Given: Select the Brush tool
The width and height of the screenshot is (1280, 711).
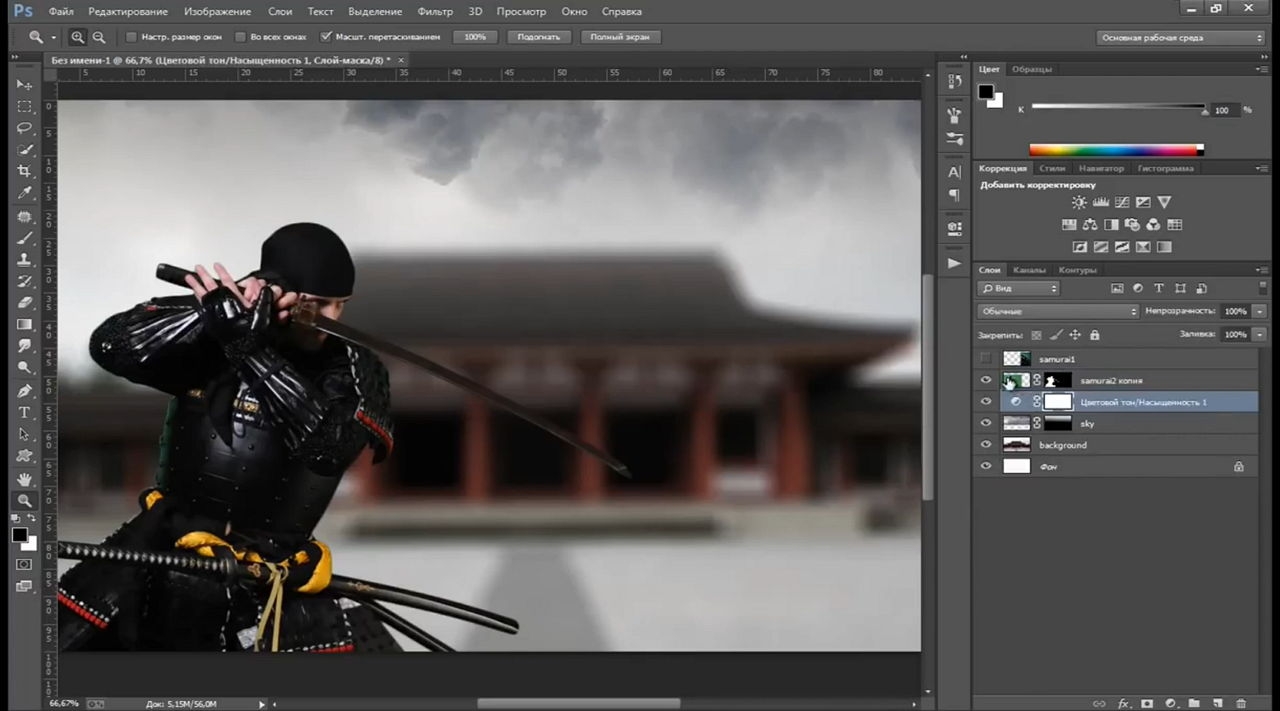Looking at the screenshot, I should [24, 238].
